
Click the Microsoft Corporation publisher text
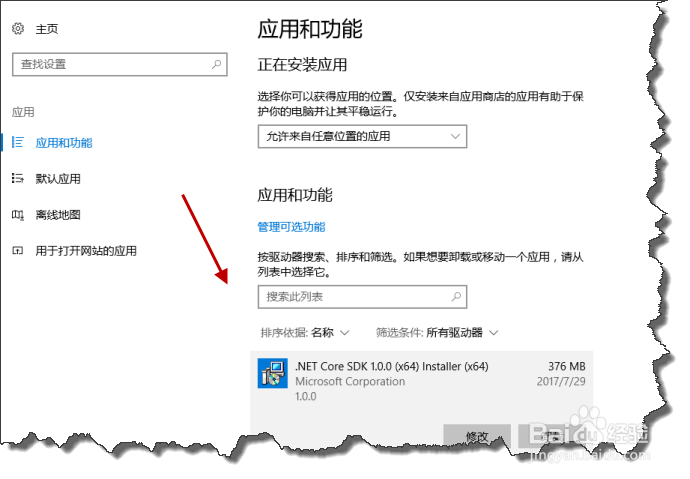[x=350, y=381]
